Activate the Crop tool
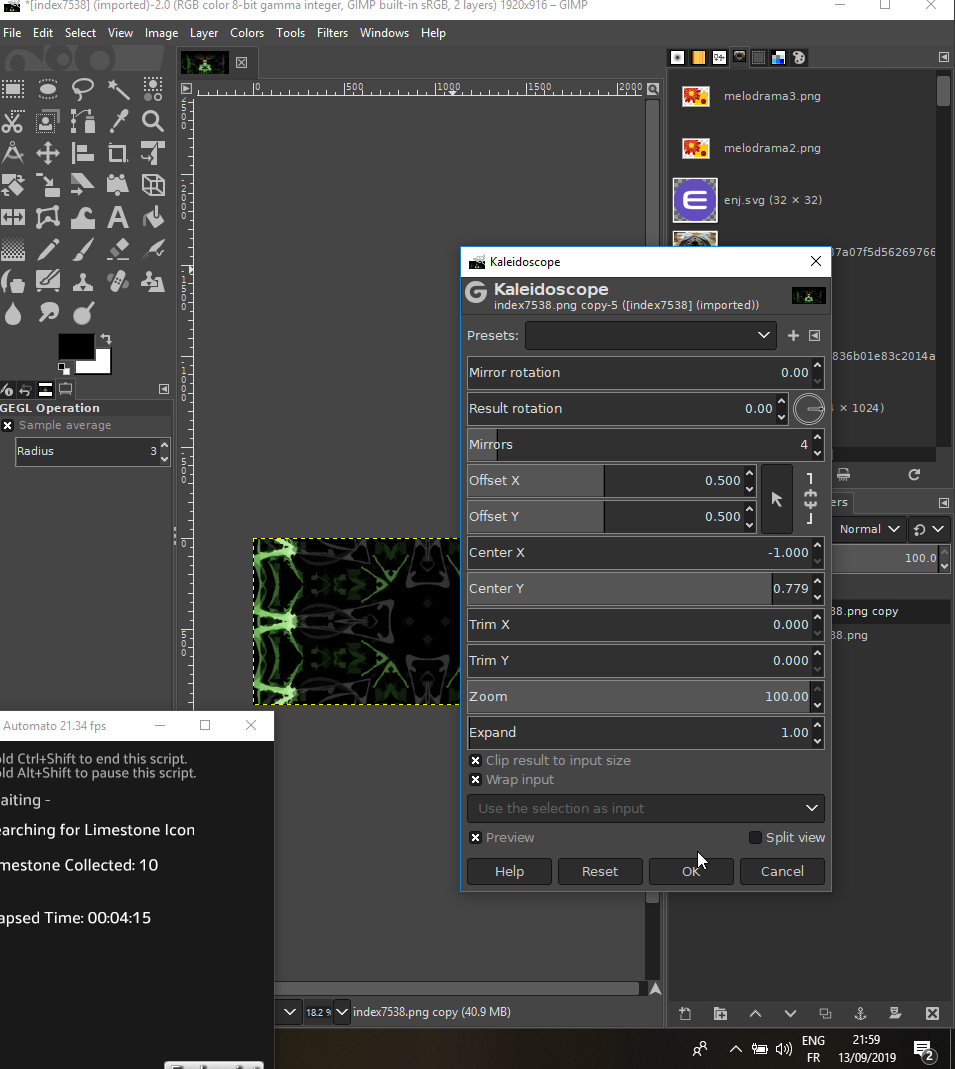Image resolution: width=955 pixels, height=1069 pixels. click(118, 153)
